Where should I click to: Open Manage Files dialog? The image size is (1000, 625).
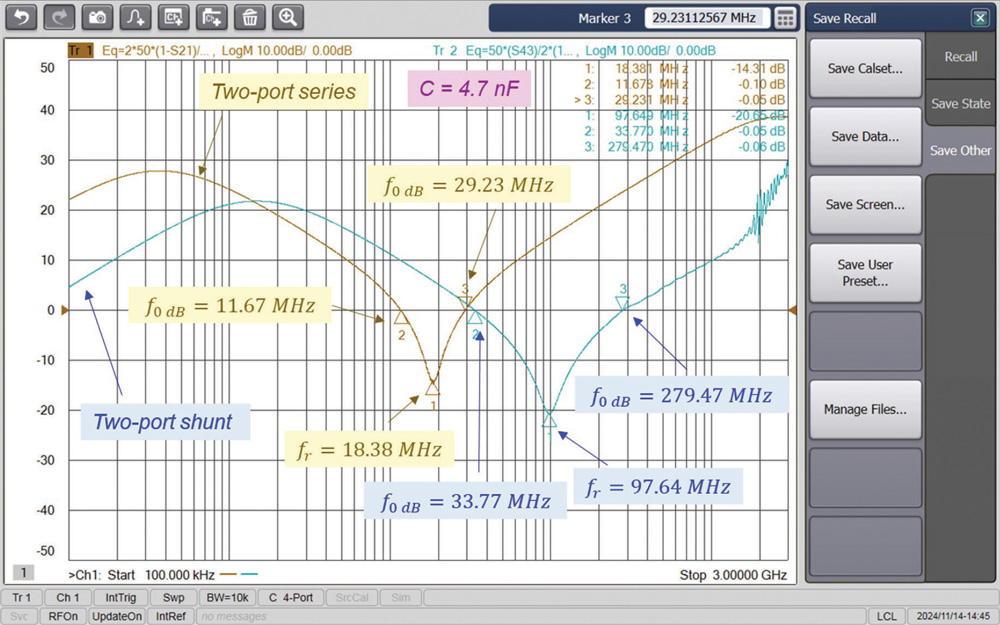pos(865,409)
